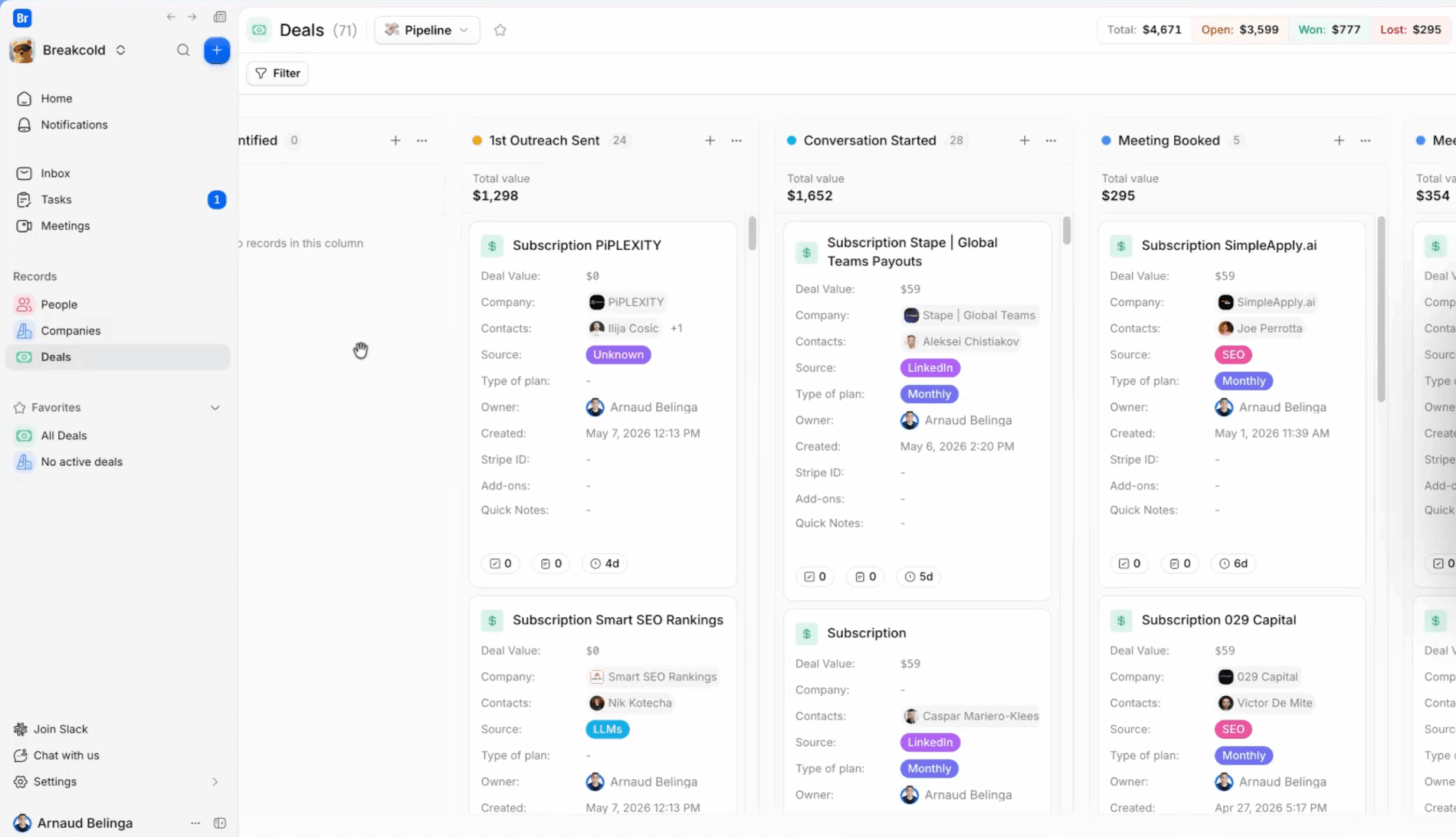The height and width of the screenshot is (837, 1456).
Task: Click the Won: $777 total
Action: coord(1329,30)
